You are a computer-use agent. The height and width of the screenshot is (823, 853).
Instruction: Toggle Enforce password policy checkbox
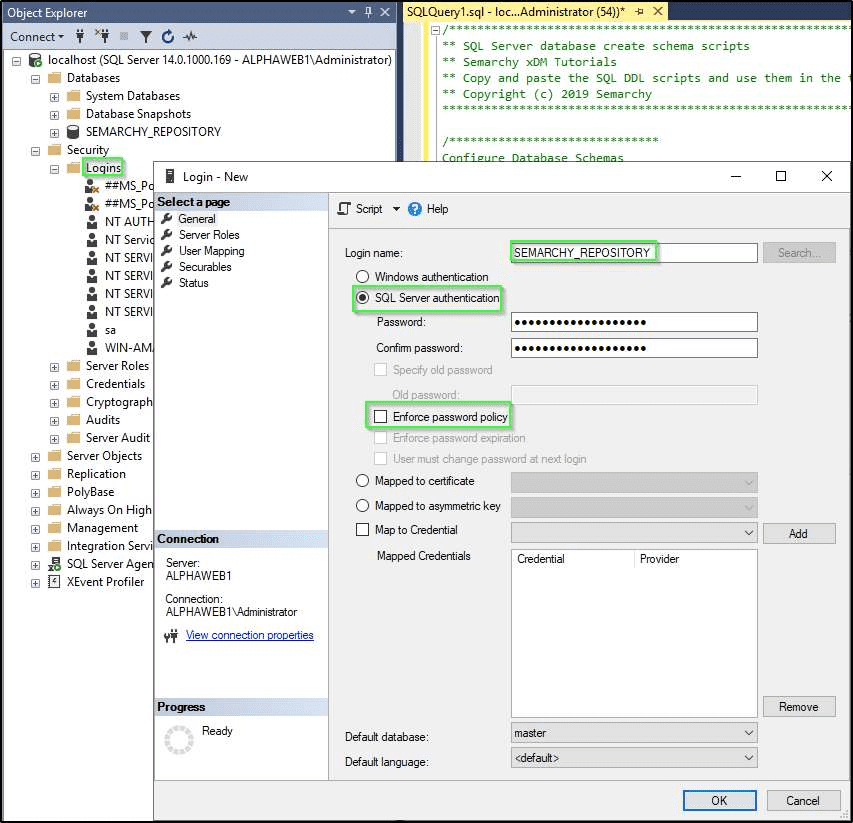click(380, 417)
